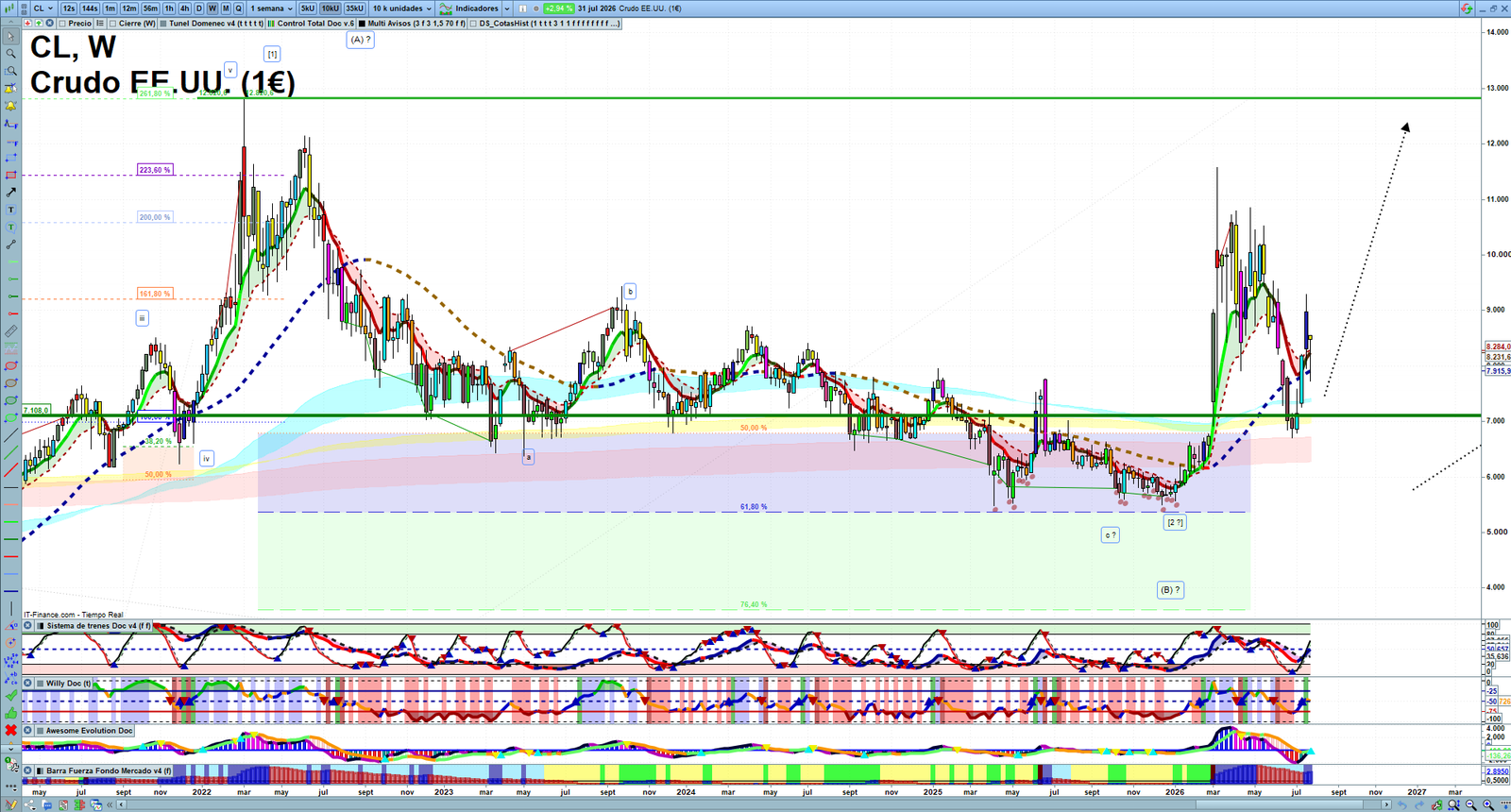Select the magnifier zoom tool
1511x812 pixels.
(11, 53)
